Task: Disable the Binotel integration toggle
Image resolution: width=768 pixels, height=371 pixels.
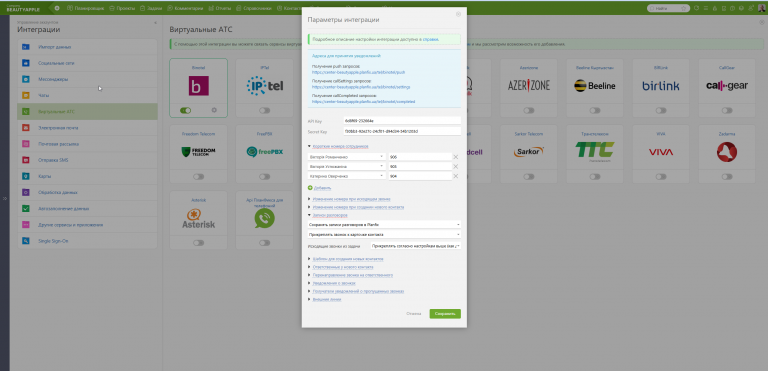Action: click(186, 110)
